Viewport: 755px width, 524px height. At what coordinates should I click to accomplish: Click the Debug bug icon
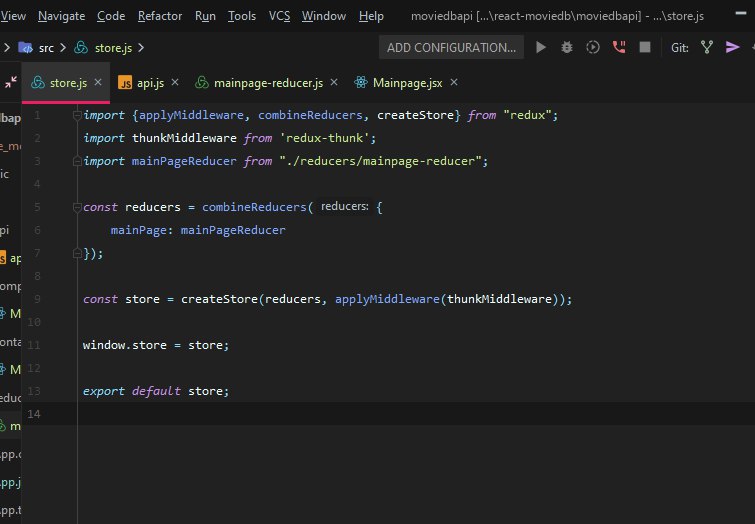tap(567, 47)
